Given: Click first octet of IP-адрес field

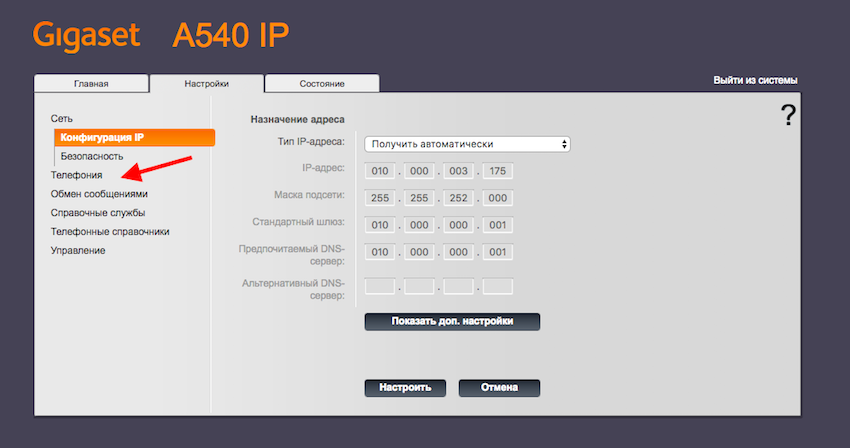Looking at the screenshot, I should tap(380, 171).
